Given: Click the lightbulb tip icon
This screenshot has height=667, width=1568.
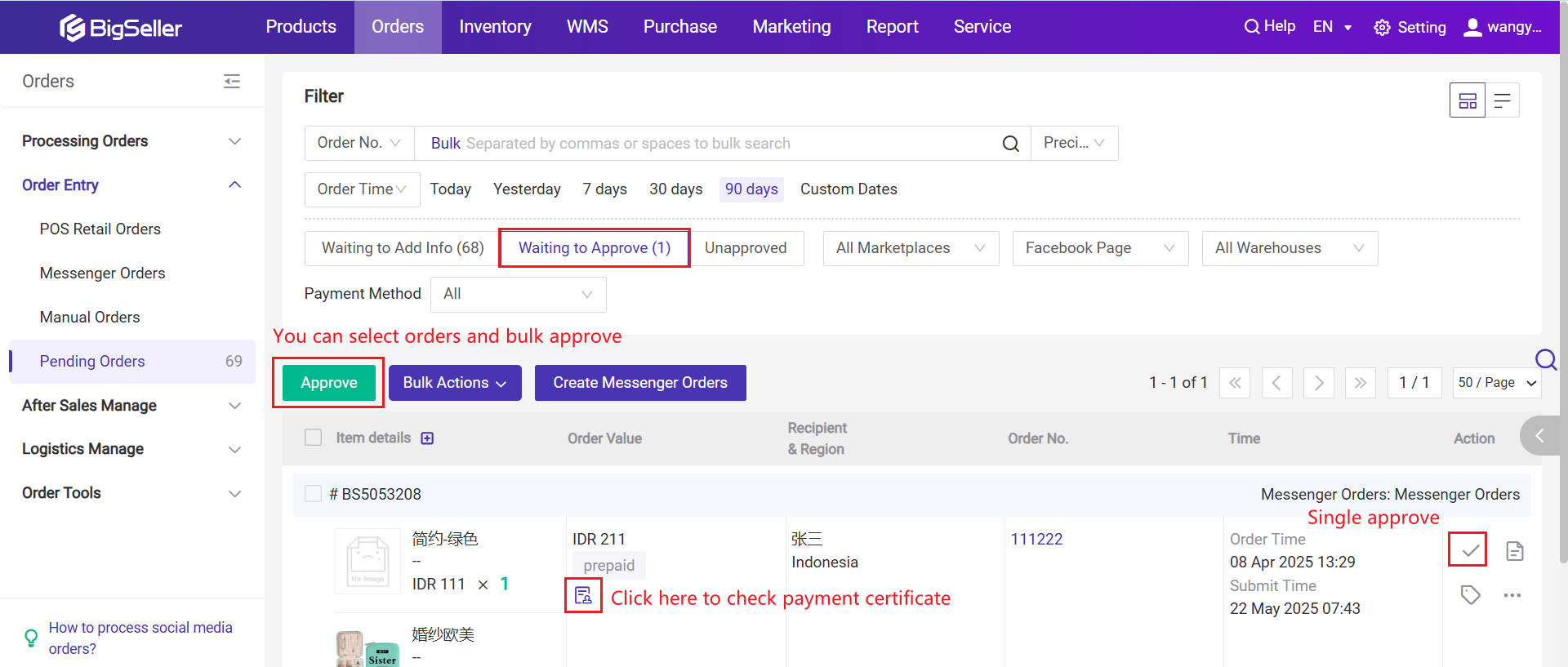Looking at the screenshot, I should [x=31, y=638].
